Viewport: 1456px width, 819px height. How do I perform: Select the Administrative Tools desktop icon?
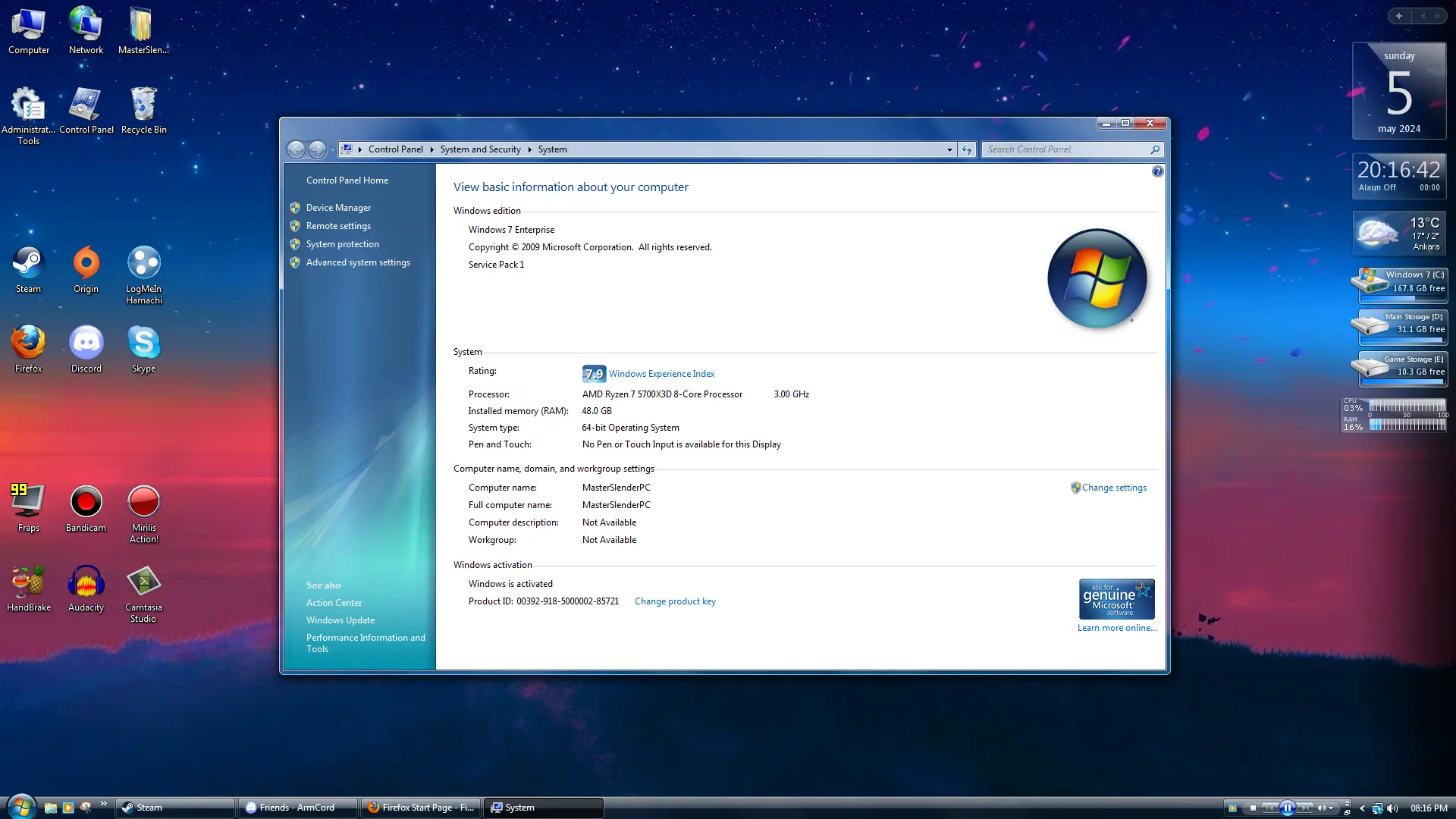[x=29, y=115]
